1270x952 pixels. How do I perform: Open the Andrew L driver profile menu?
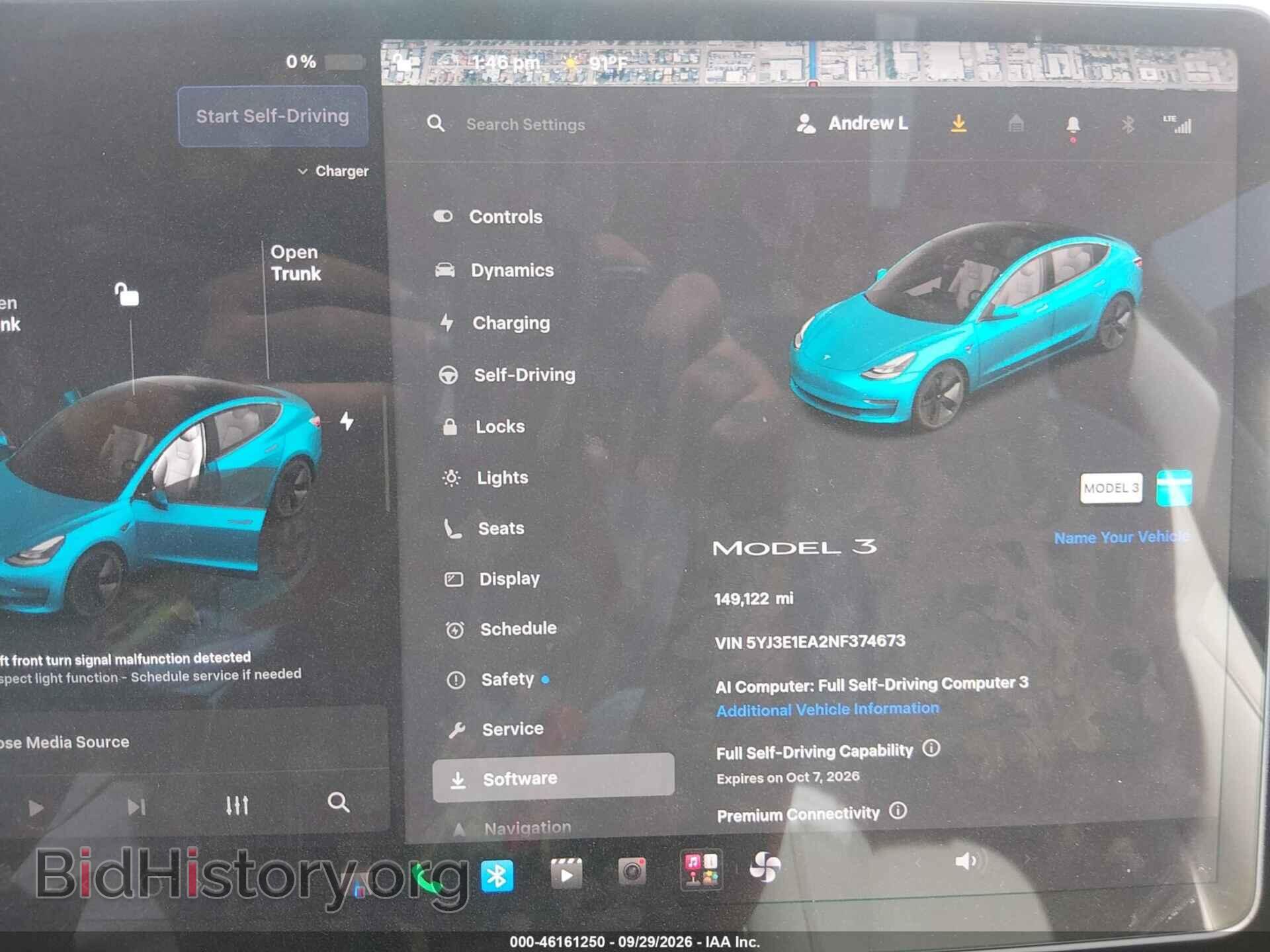[853, 124]
